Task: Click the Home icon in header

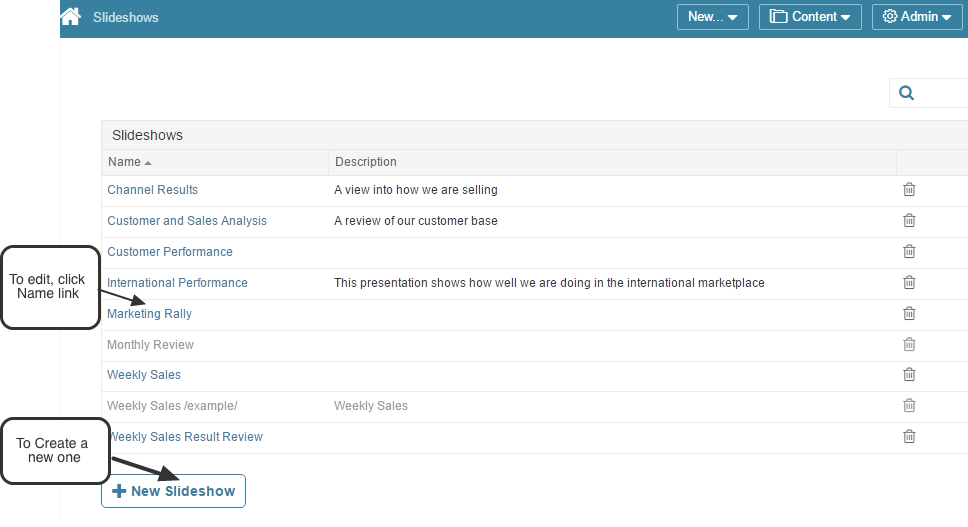Action: click(x=70, y=17)
